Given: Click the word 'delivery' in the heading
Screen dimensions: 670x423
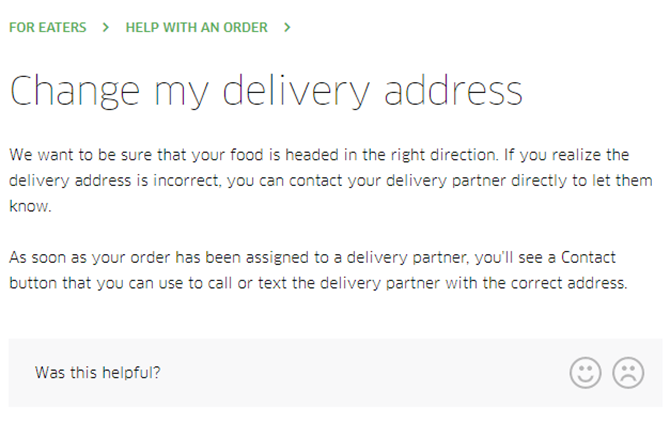Looking at the screenshot, I should 296,91.
